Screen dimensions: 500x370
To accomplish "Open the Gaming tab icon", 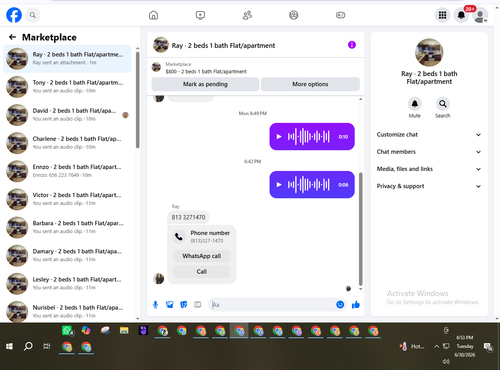I will [340, 15].
